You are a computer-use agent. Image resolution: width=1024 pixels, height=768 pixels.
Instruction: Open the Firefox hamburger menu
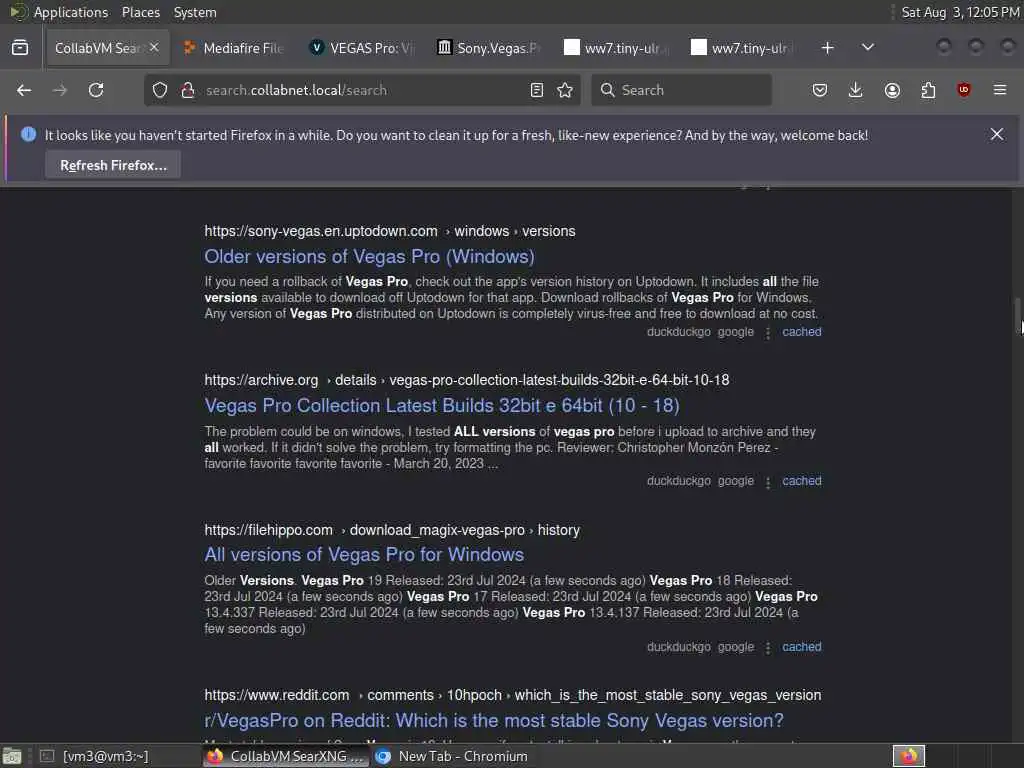pos(1000,90)
